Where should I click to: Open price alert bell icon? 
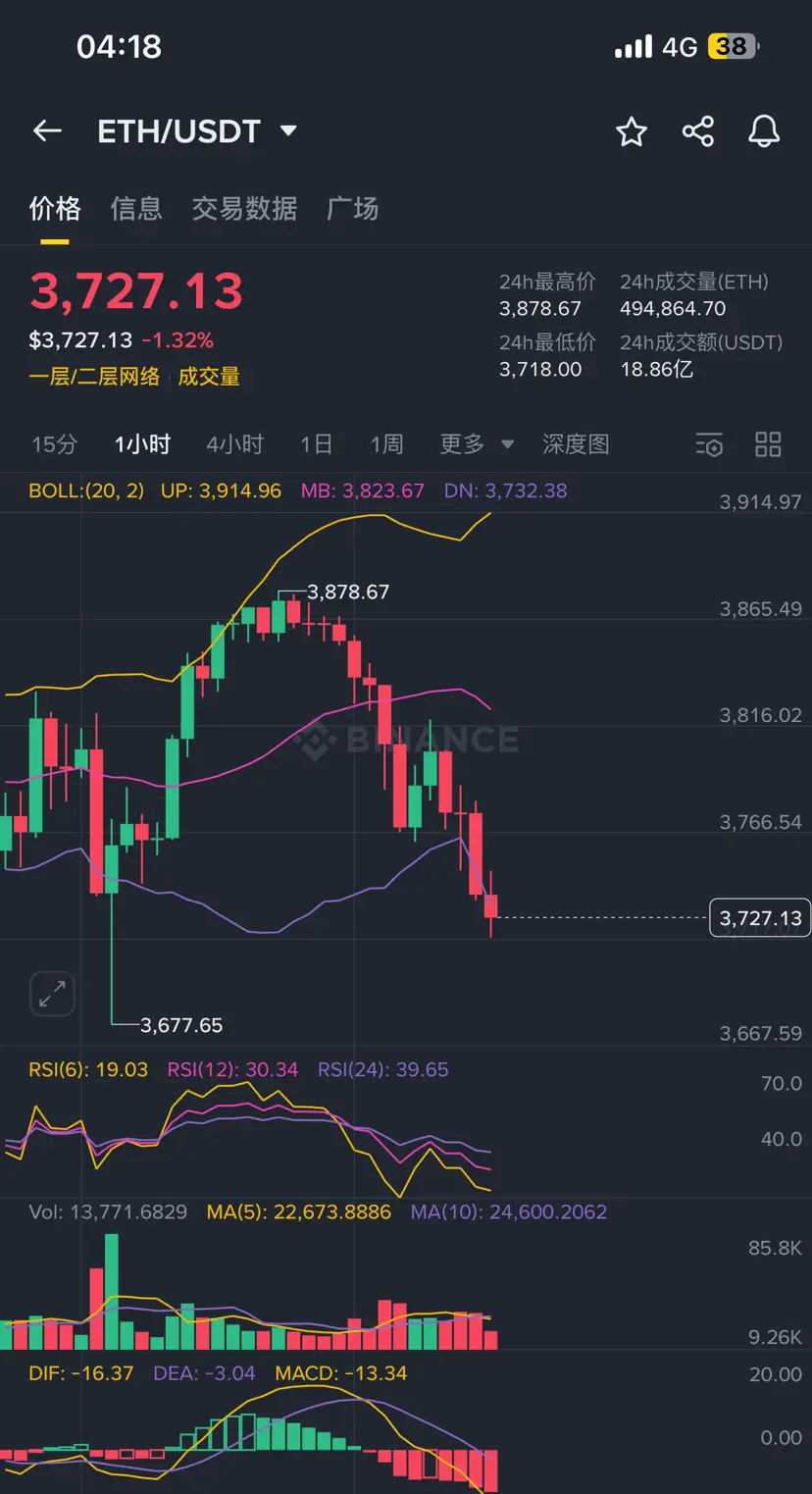764,131
